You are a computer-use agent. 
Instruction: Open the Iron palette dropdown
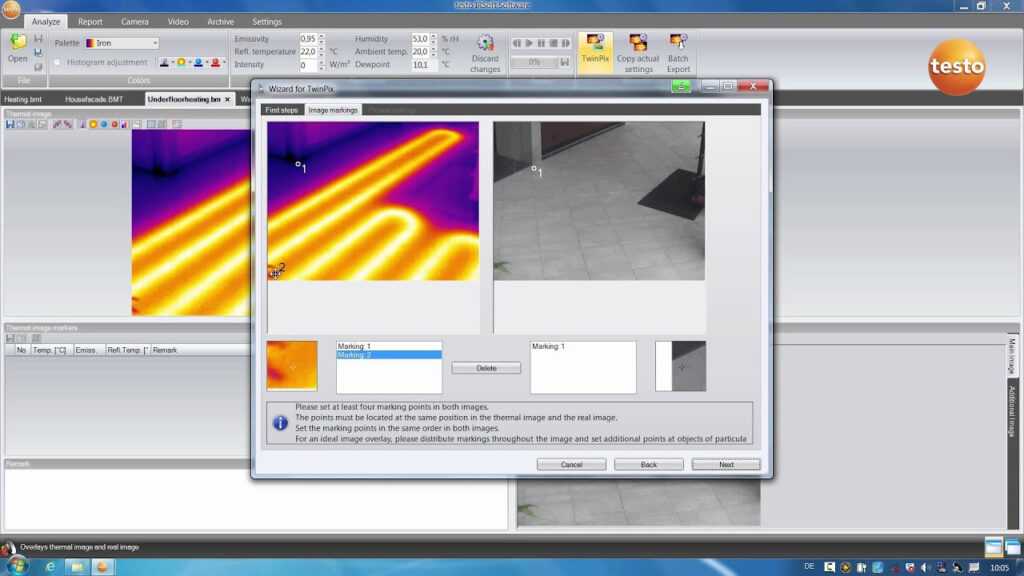(x=156, y=43)
